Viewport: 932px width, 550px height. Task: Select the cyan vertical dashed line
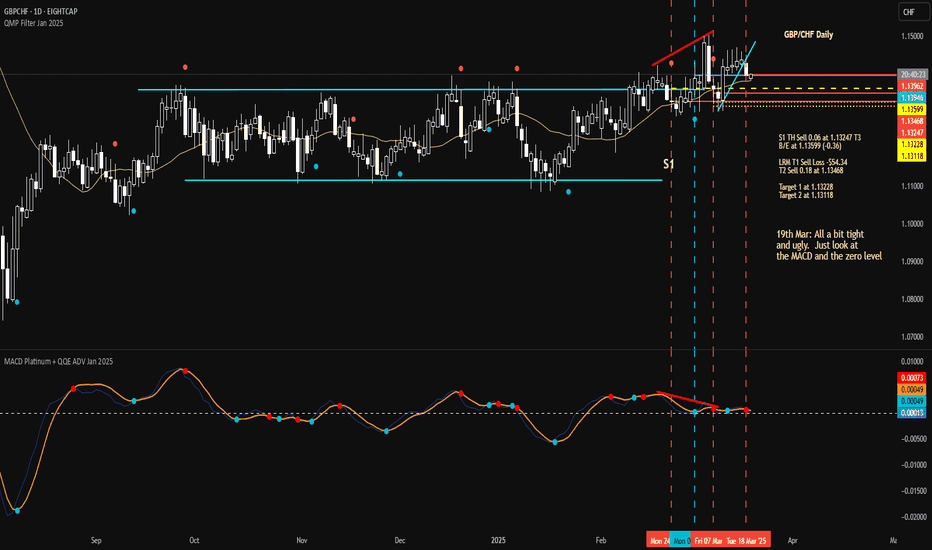click(694, 262)
